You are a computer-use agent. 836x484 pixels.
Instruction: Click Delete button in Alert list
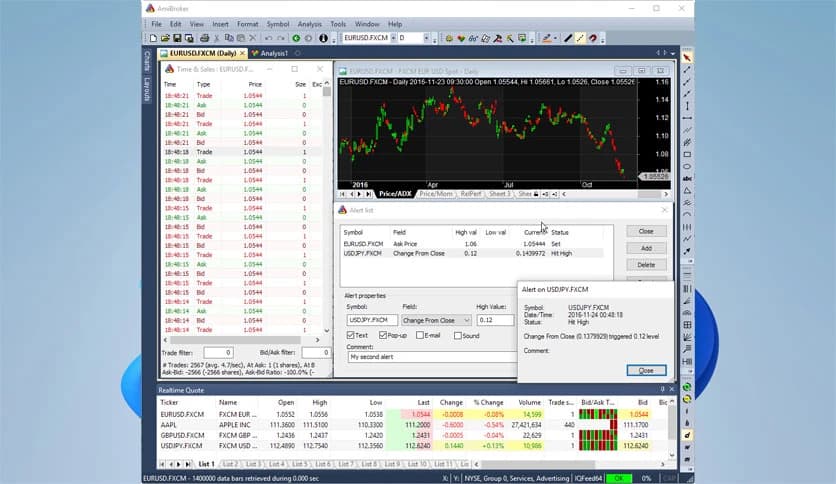(646, 265)
